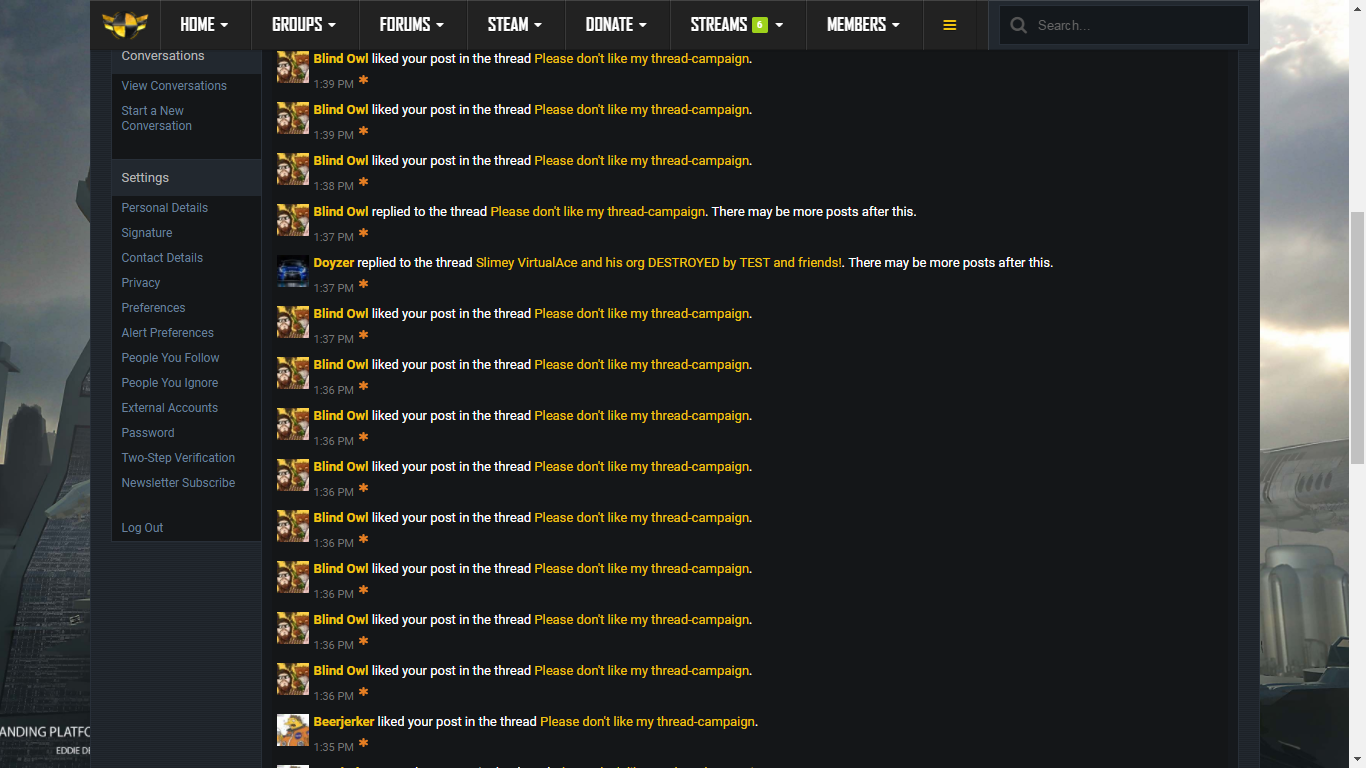Click the search magnifier icon
Image resolution: width=1366 pixels, height=768 pixels.
pyautogui.click(x=1018, y=25)
